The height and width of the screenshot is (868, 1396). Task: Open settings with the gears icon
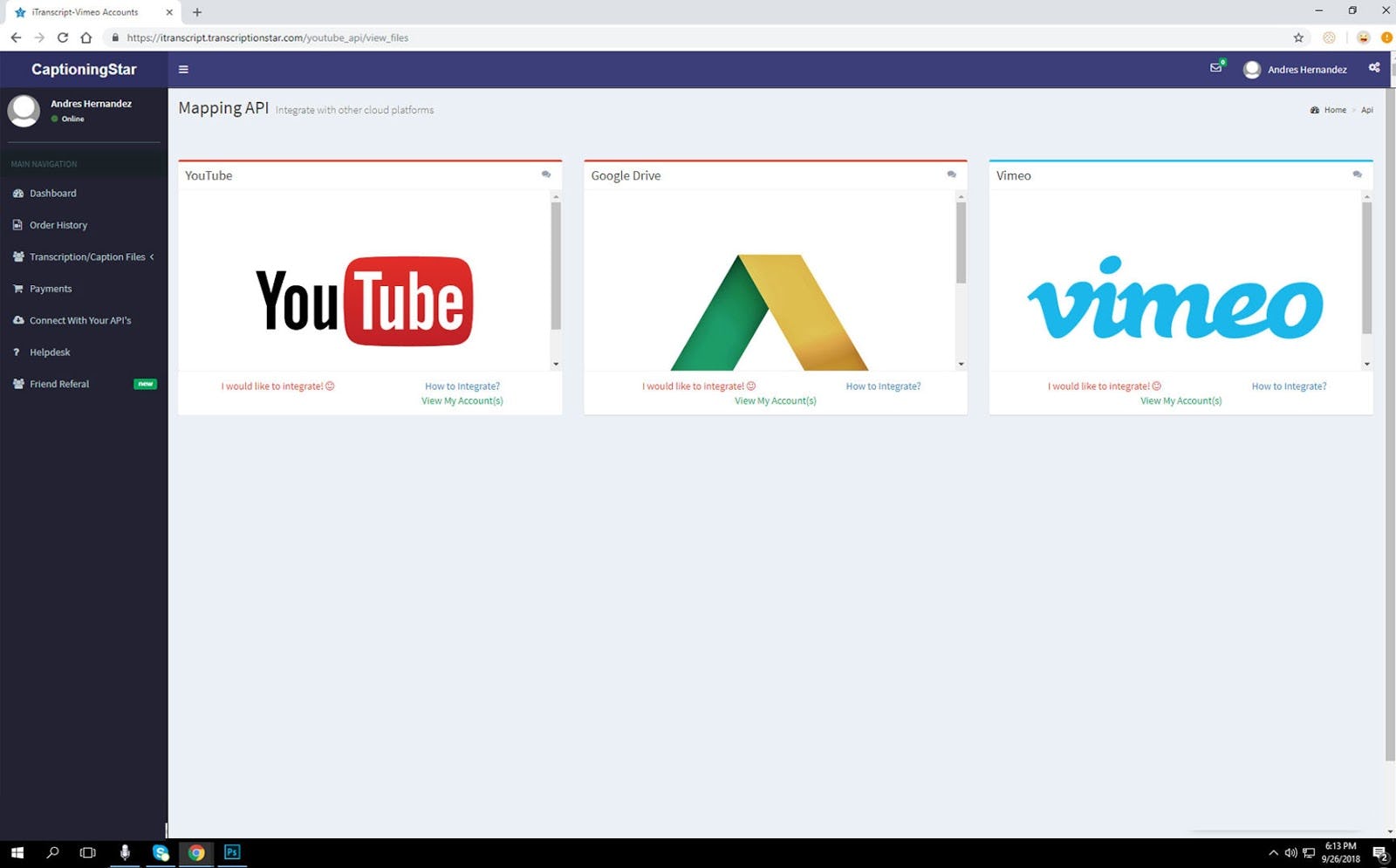click(x=1373, y=68)
